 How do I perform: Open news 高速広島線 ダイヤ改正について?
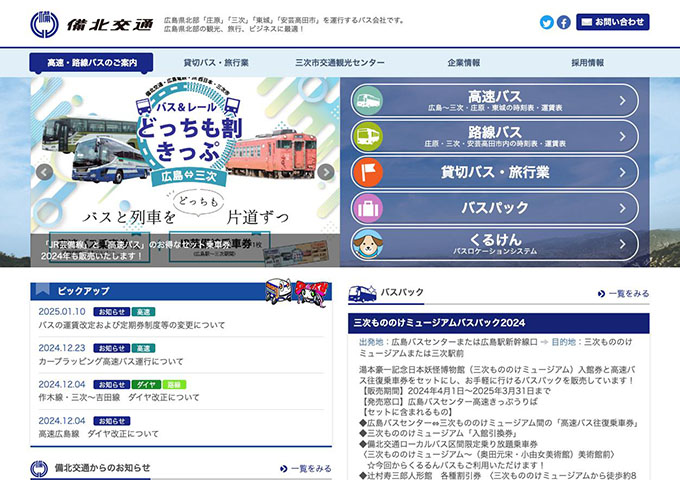(98, 434)
